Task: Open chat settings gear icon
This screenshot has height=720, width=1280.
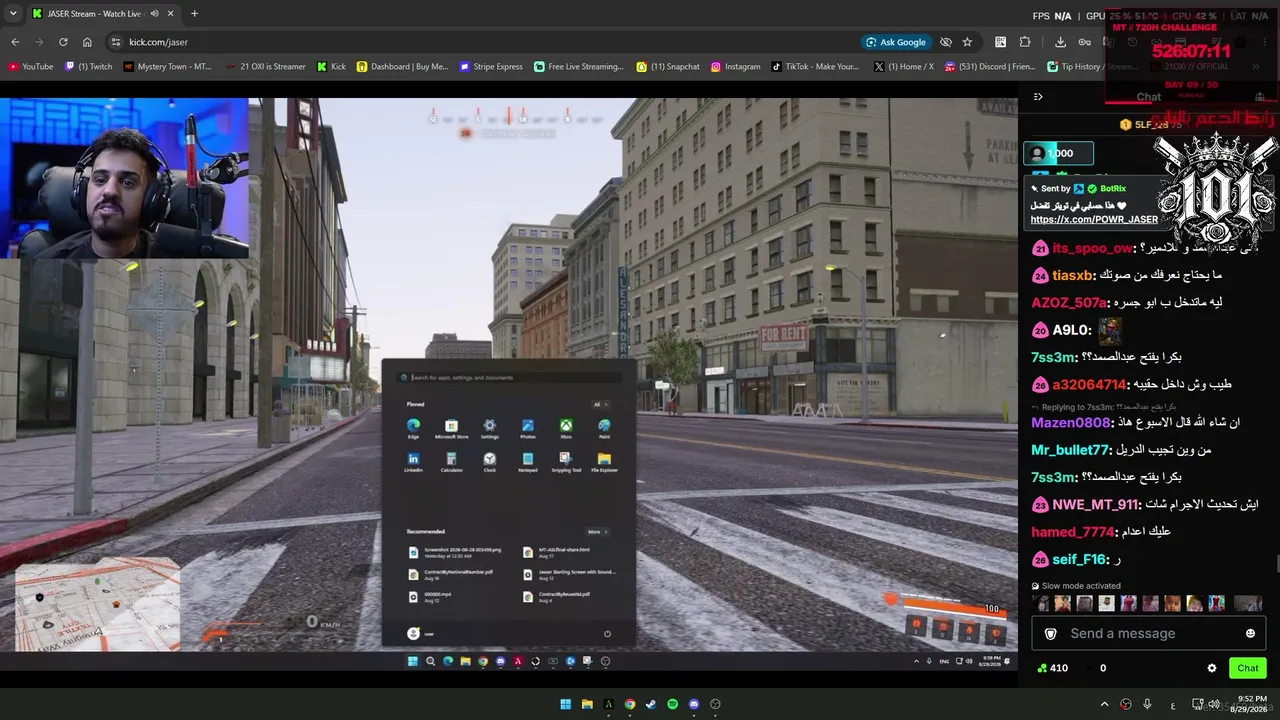Action: tap(1212, 668)
